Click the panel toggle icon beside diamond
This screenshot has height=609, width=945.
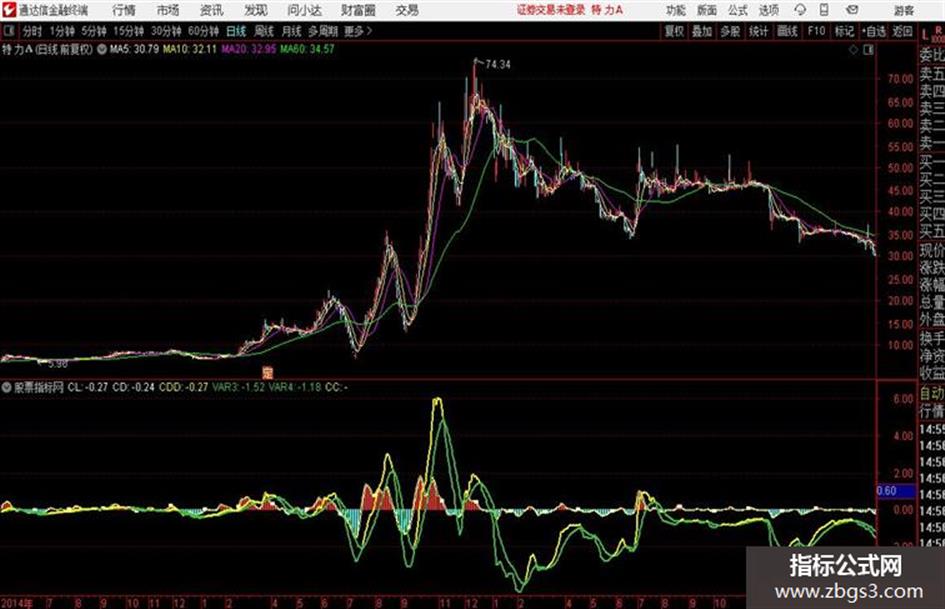(868, 50)
